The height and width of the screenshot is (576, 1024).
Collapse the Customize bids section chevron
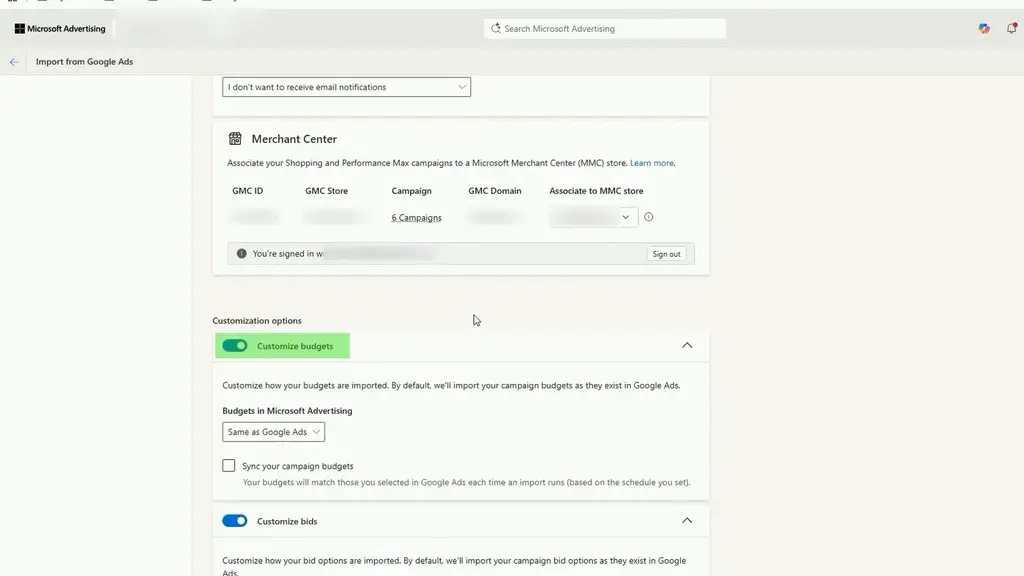pyautogui.click(x=687, y=520)
